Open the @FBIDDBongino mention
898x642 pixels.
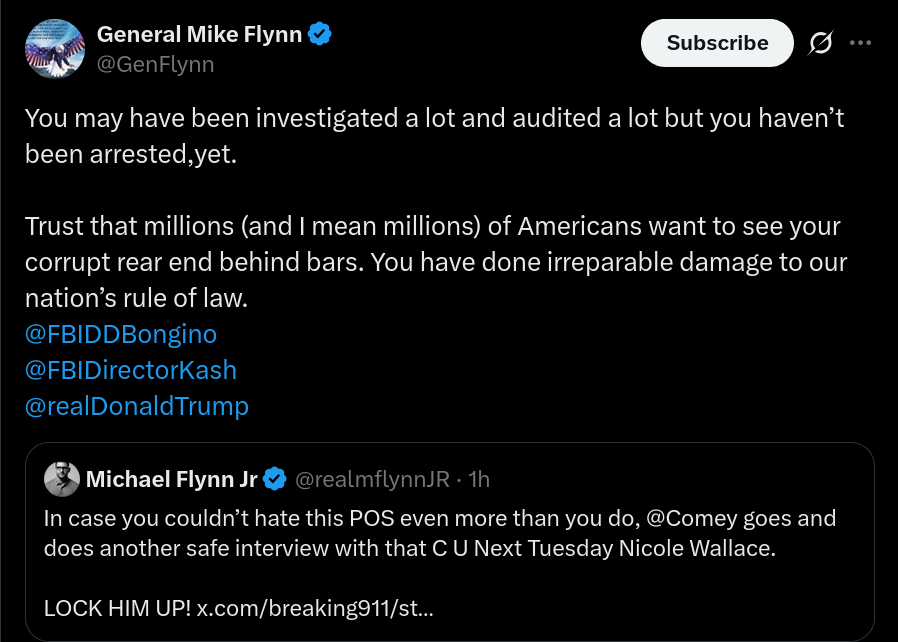pyautogui.click(x=121, y=334)
